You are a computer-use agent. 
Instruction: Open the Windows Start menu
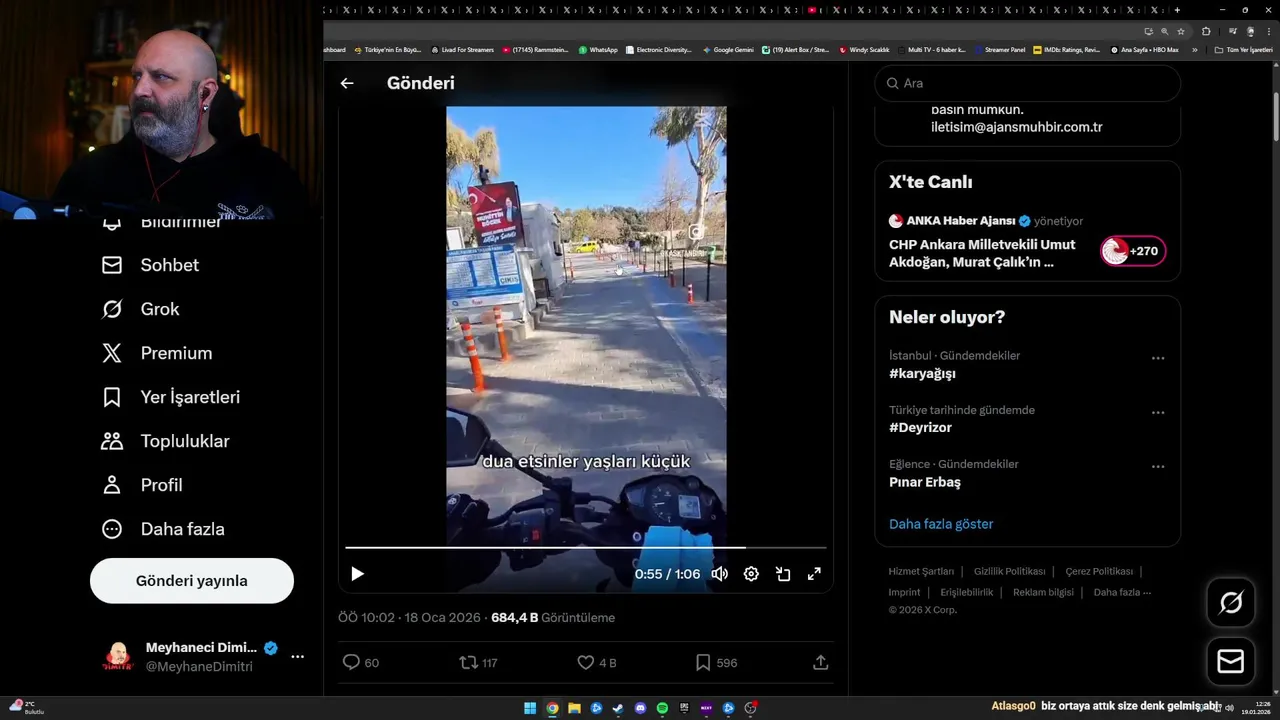[529, 708]
